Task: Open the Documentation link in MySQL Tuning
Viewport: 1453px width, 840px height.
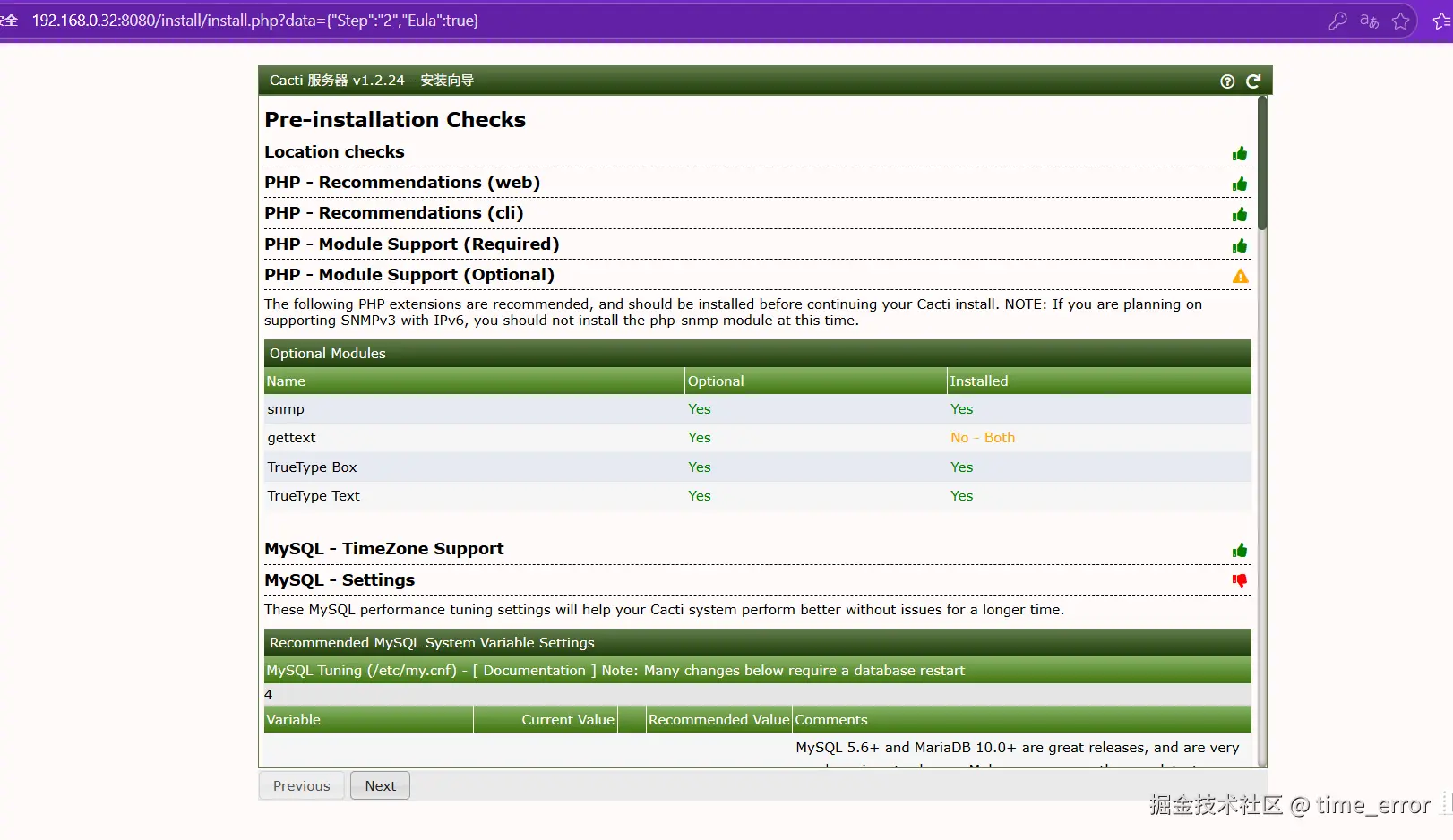Action: point(534,671)
